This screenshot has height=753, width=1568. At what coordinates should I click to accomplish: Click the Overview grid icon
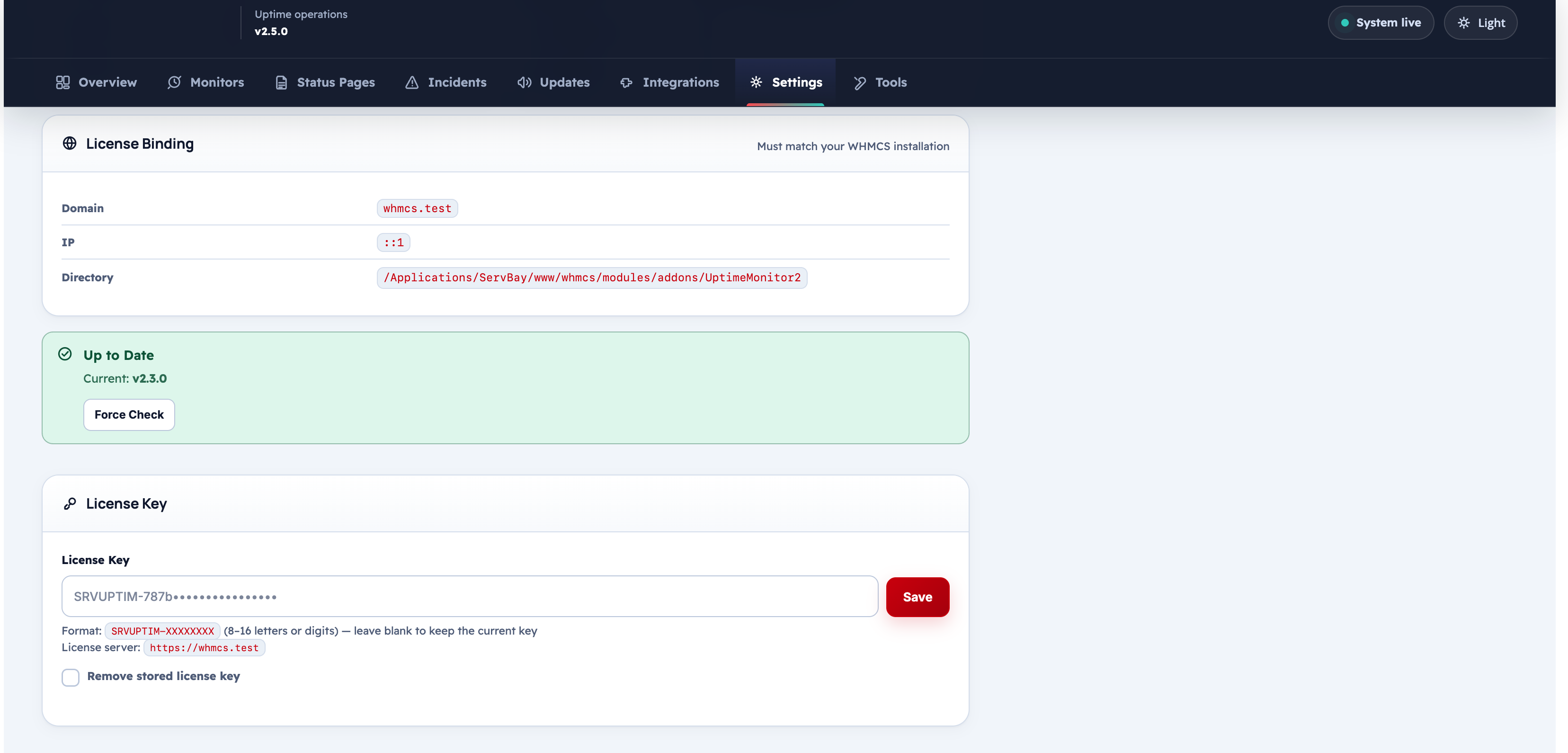click(62, 82)
